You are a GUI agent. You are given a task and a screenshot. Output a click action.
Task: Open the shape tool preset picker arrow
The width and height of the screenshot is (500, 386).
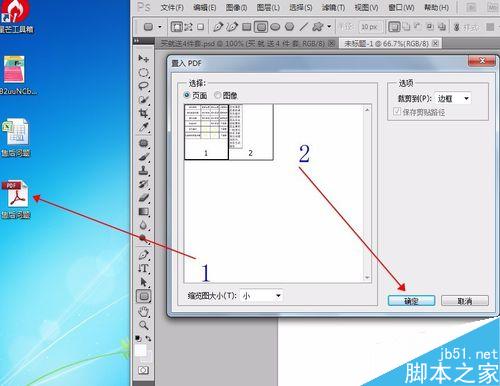[x=160, y=27]
